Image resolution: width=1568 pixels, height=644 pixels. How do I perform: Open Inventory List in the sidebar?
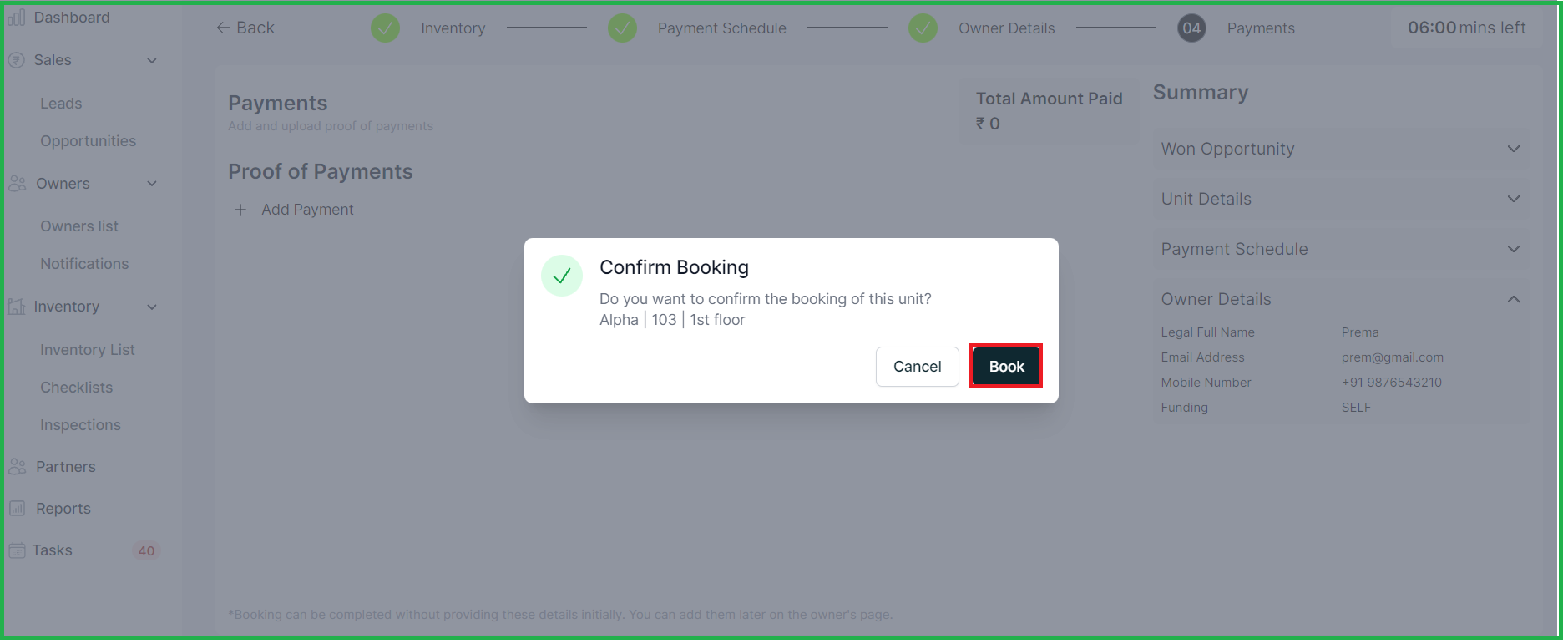point(88,350)
